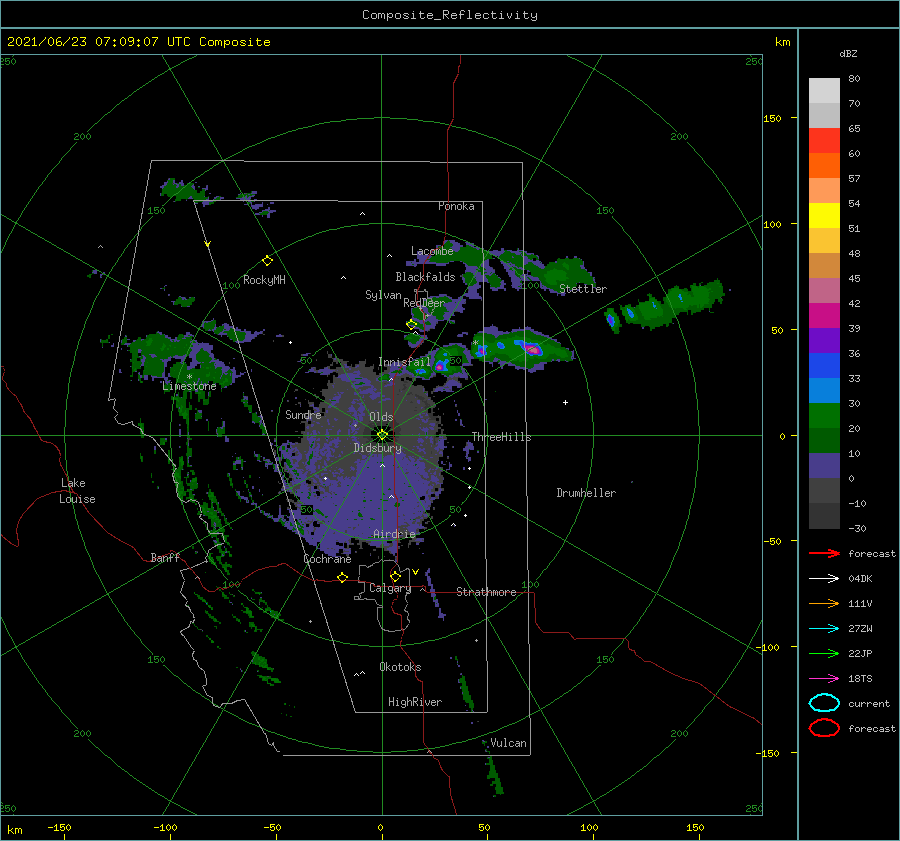The image size is (900, 841).
Task: Click the Calgary city label
Action: 390,588
